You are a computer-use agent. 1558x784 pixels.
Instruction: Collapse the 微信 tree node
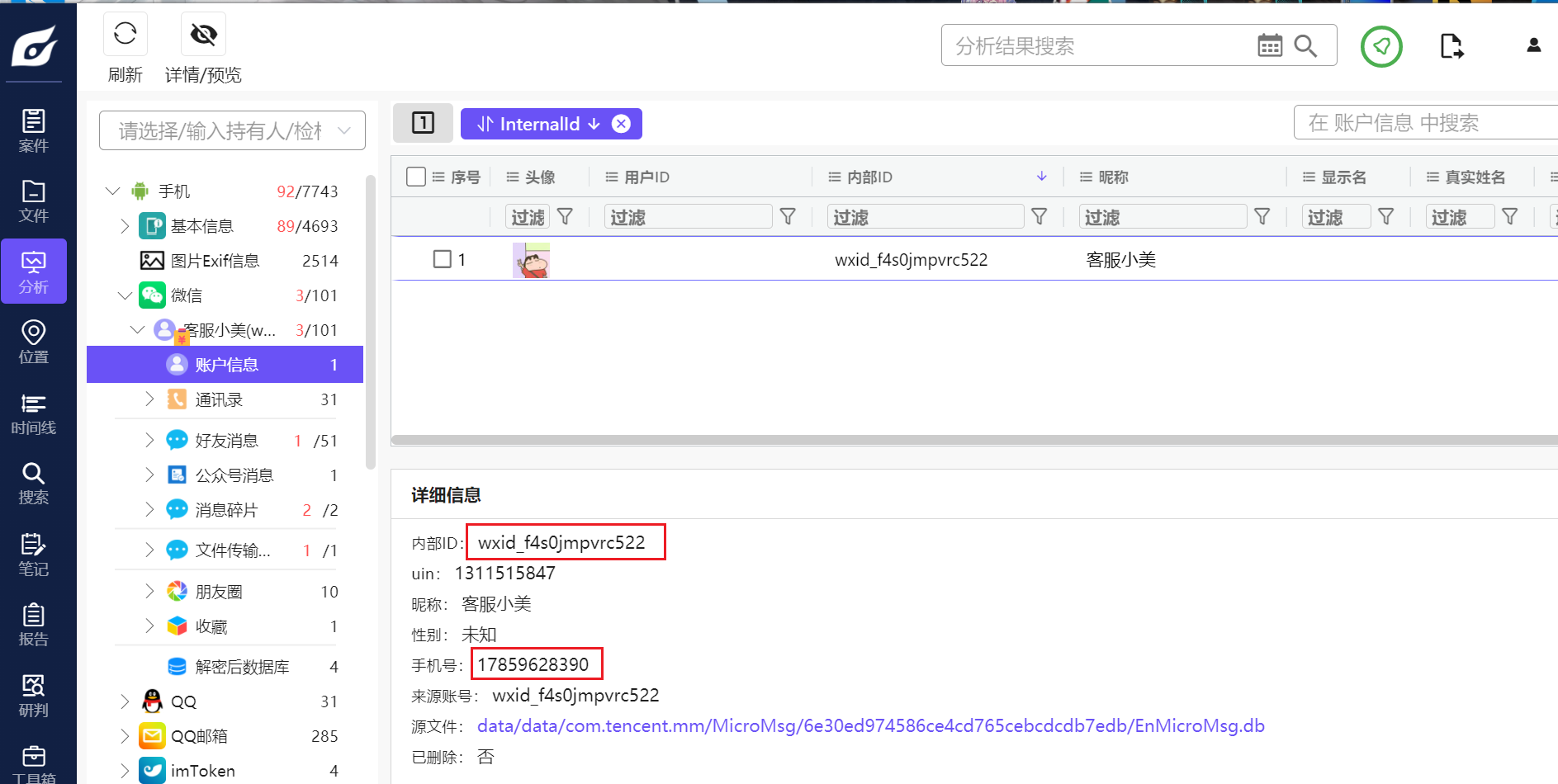(x=125, y=295)
